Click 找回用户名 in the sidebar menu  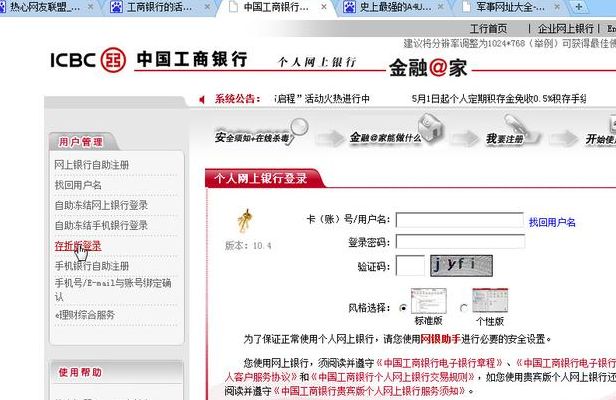(78, 185)
